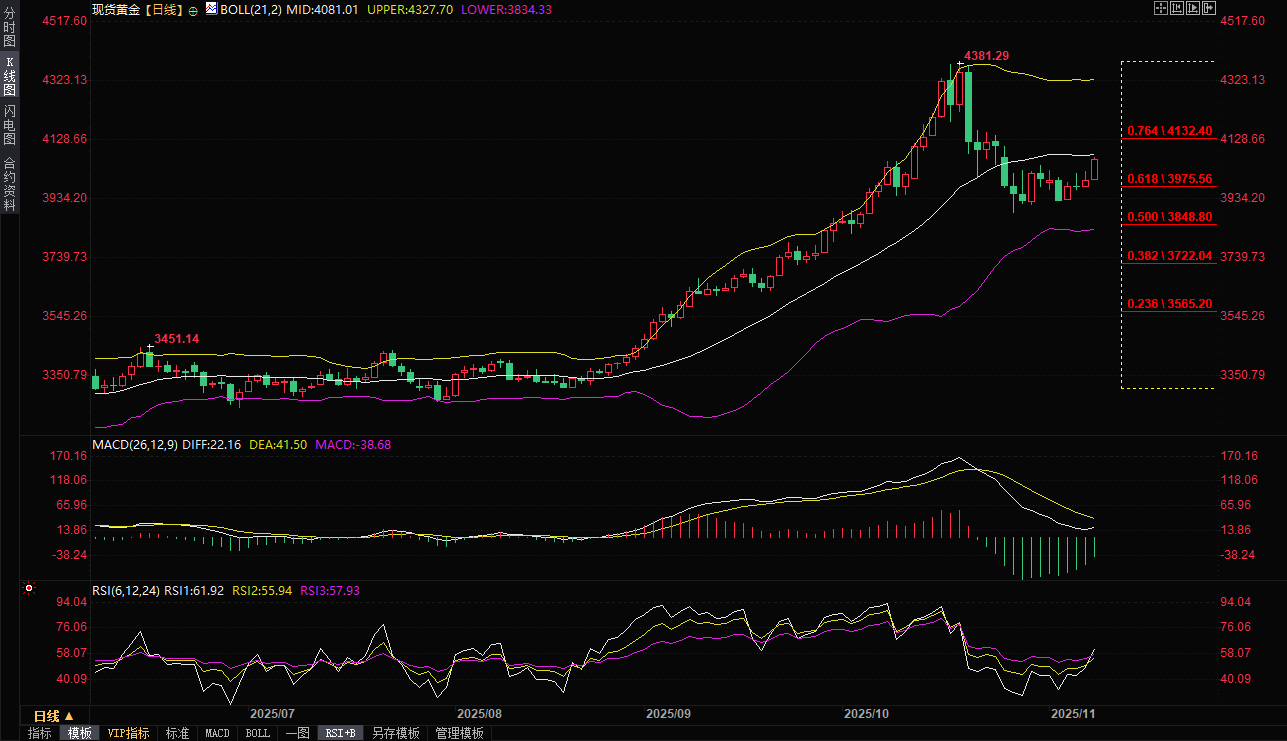Switch to the 分时图 side tab
Viewport: 1287px width, 741px height.
pos(9,27)
